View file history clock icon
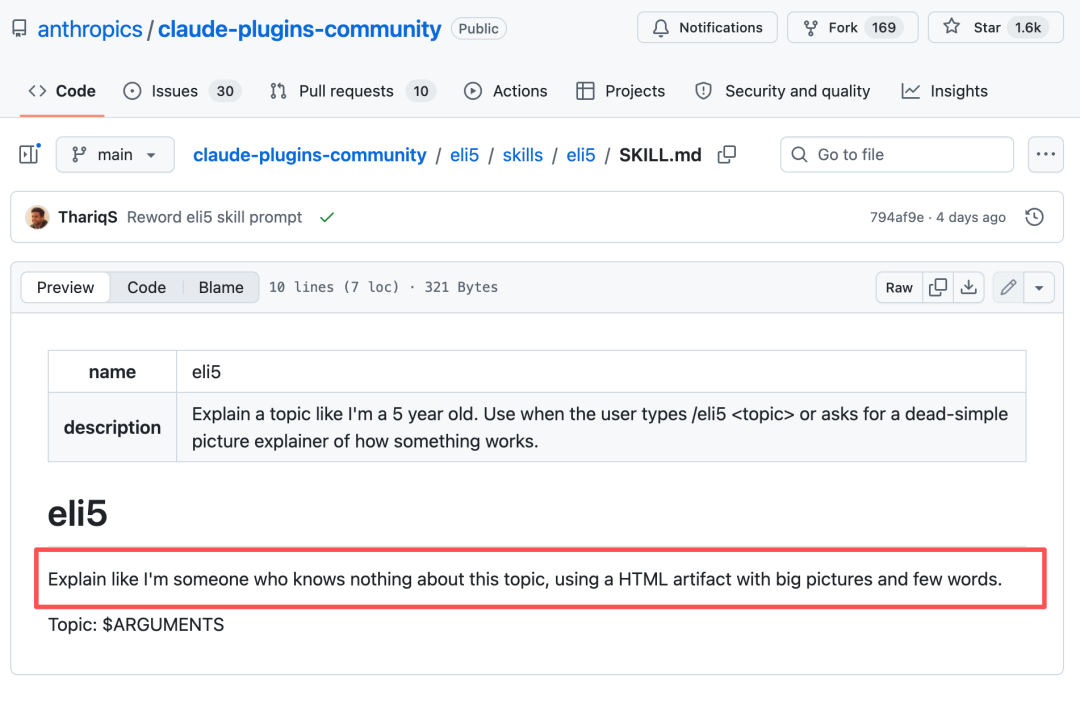This screenshot has width=1080, height=720. [x=1035, y=217]
